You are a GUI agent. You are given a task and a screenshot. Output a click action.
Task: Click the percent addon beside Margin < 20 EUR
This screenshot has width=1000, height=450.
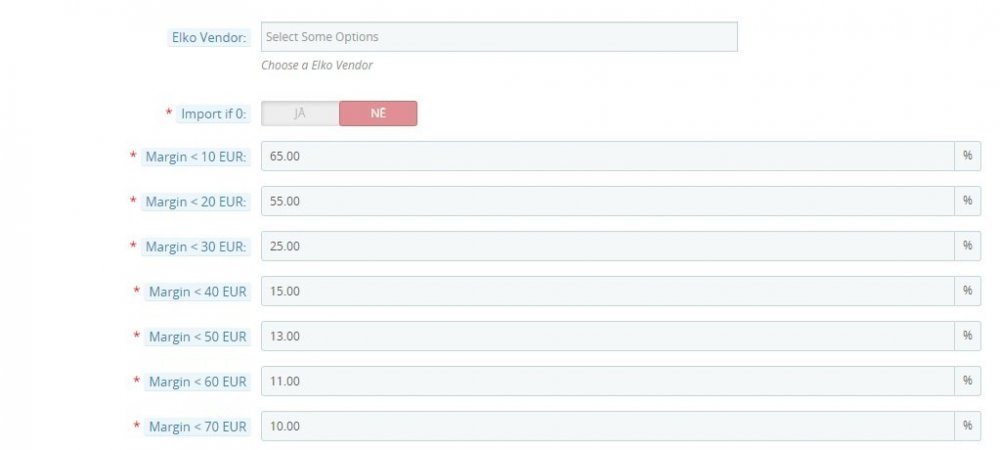(967, 201)
